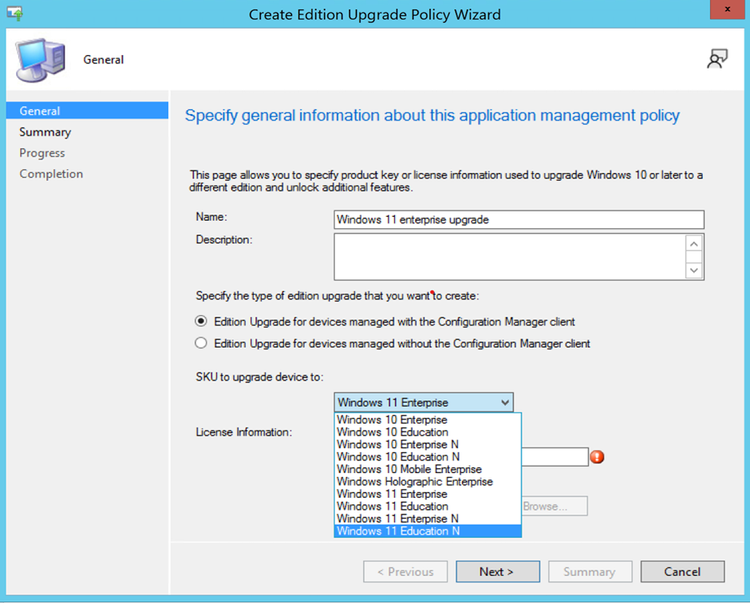Click the page heading about application management policy
This screenshot has height=603, width=750.
point(432,115)
